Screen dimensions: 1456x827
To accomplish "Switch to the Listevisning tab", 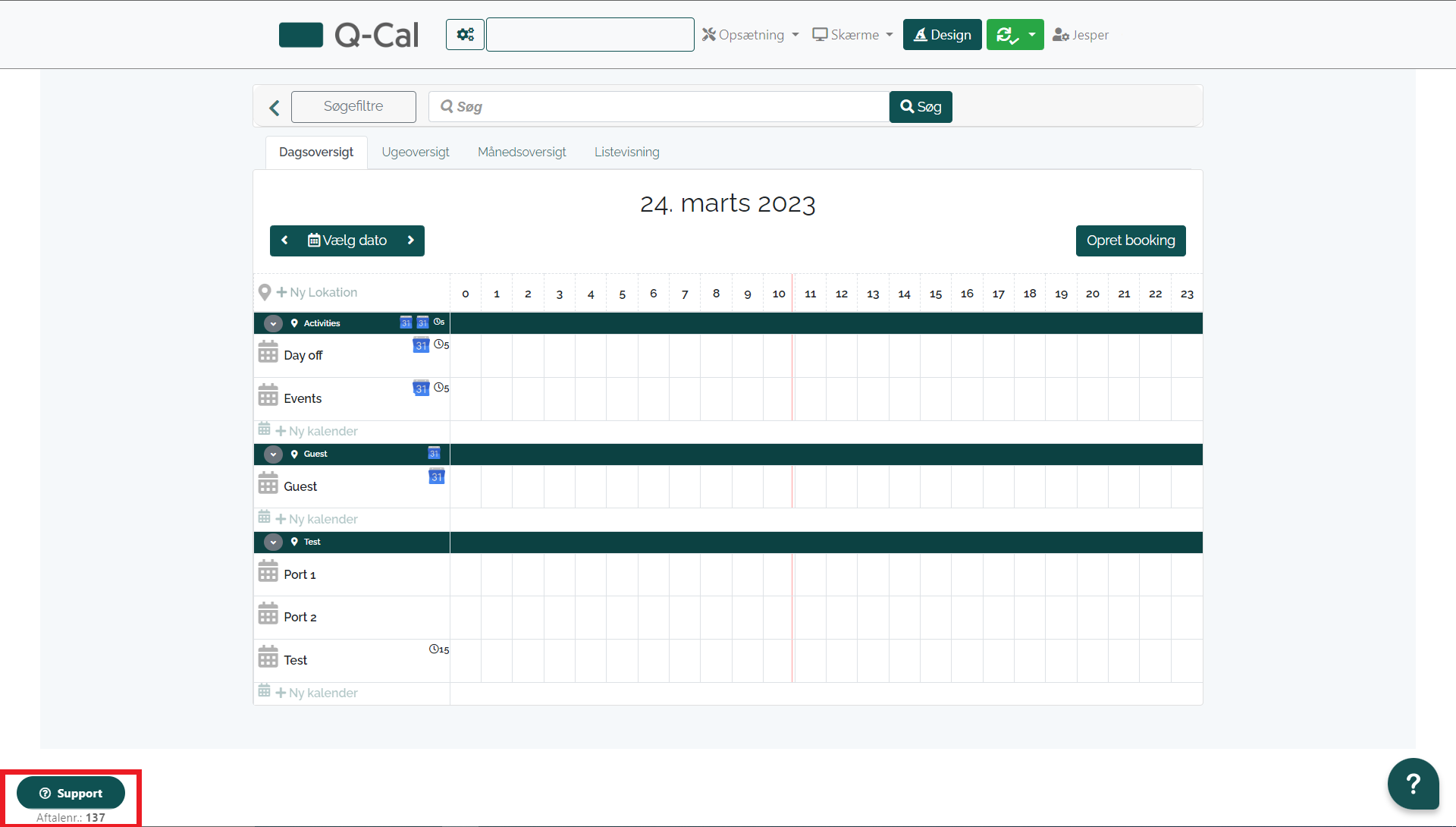I will click(627, 153).
